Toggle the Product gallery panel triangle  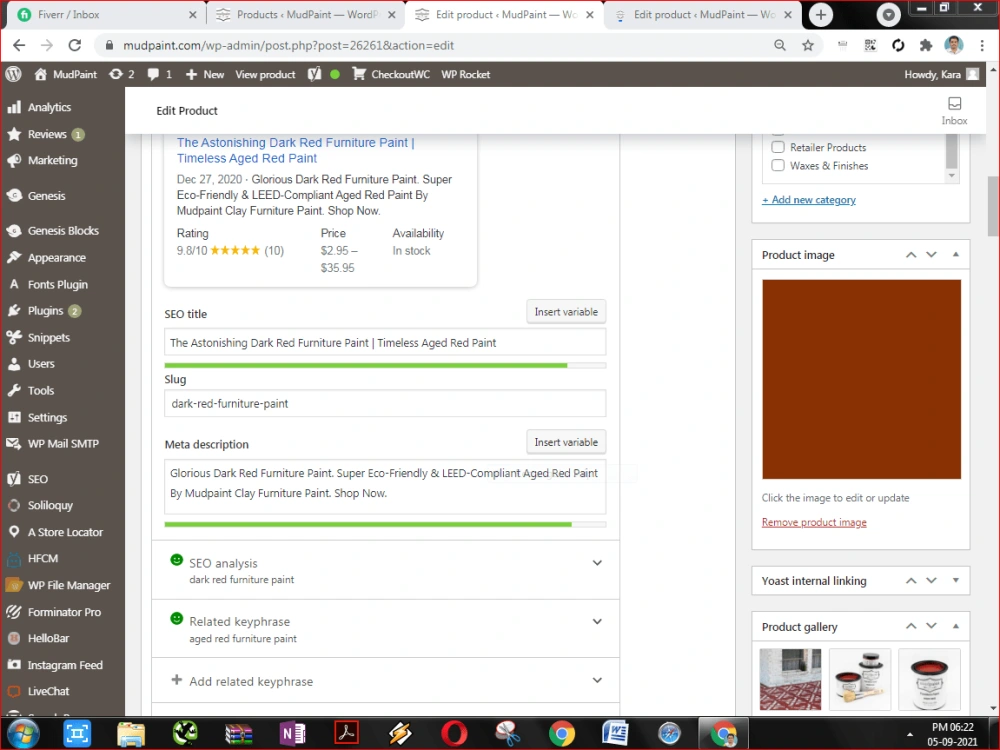955,626
